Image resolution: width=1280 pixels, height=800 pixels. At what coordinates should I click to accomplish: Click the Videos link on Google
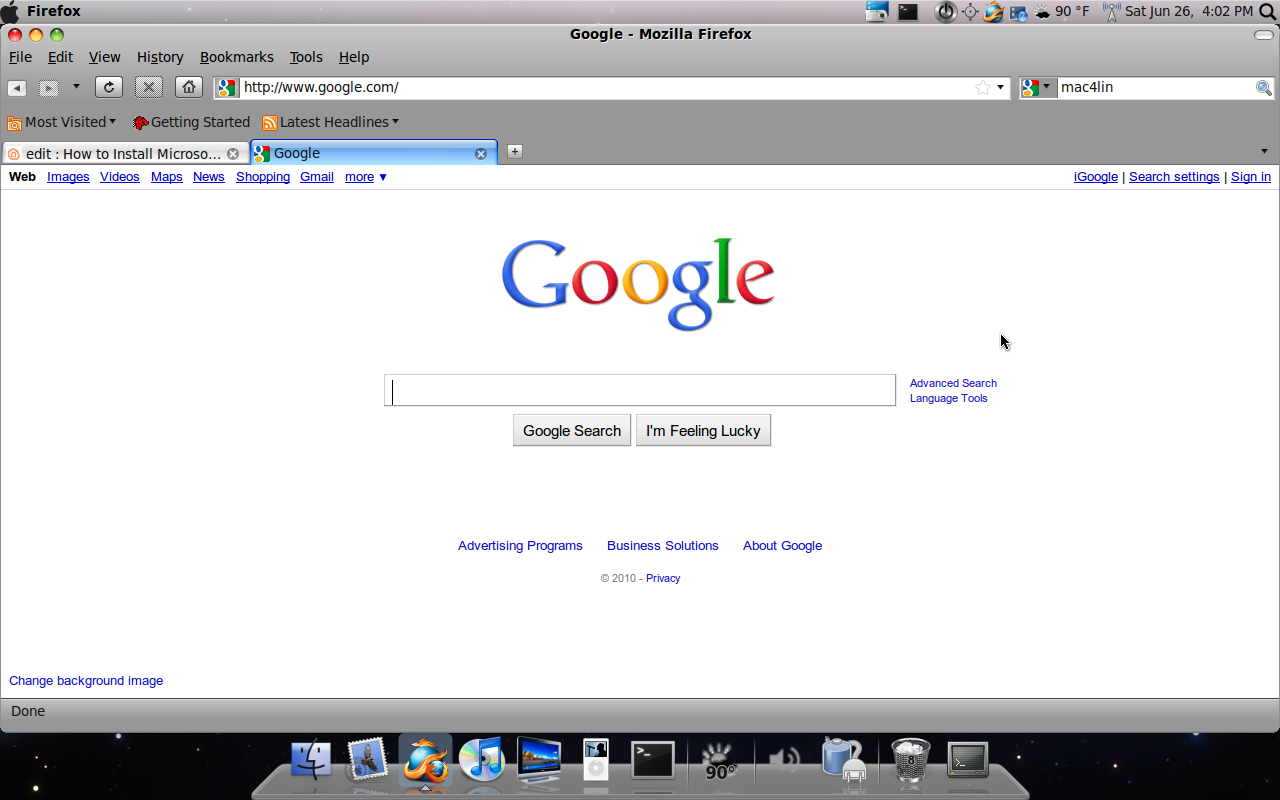click(x=120, y=177)
